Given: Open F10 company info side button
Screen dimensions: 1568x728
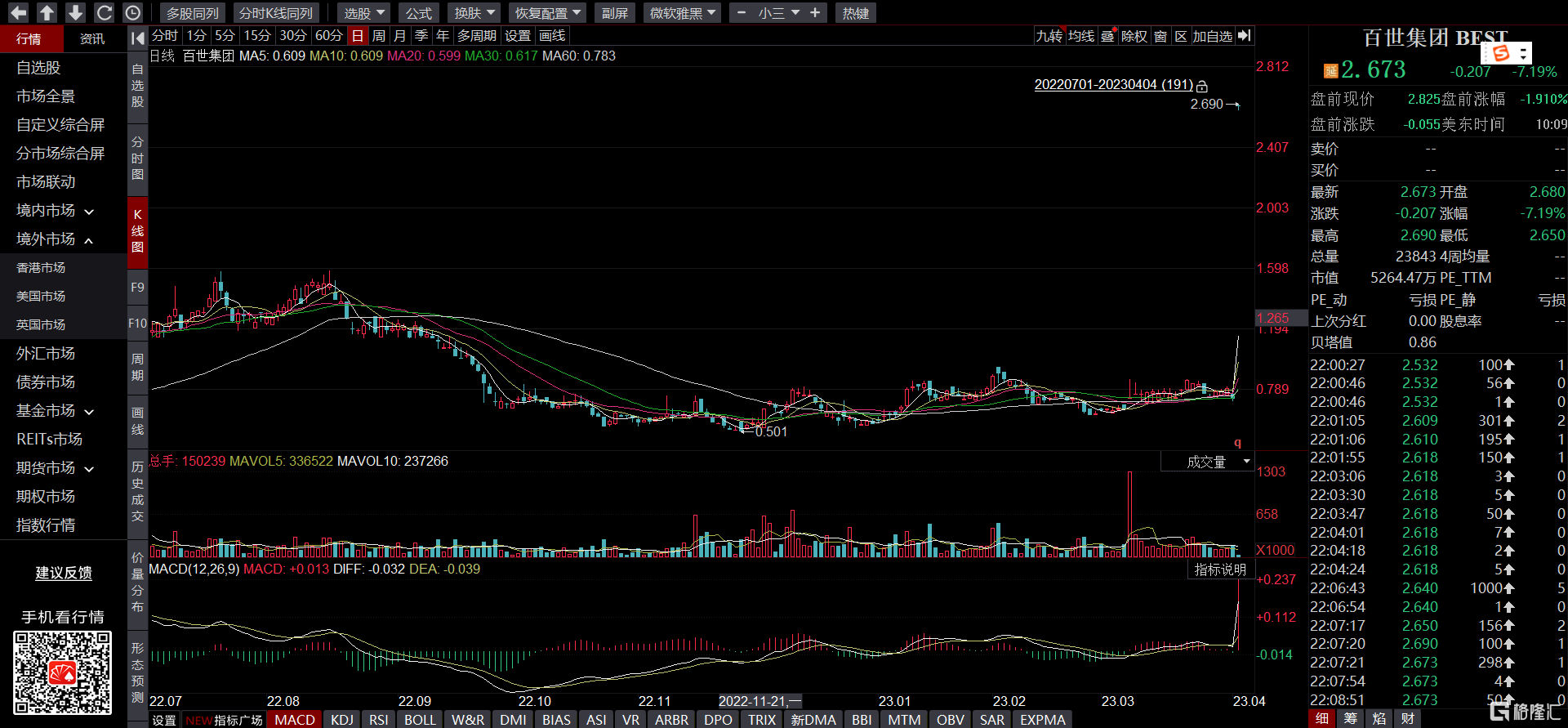Looking at the screenshot, I should tap(137, 324).
